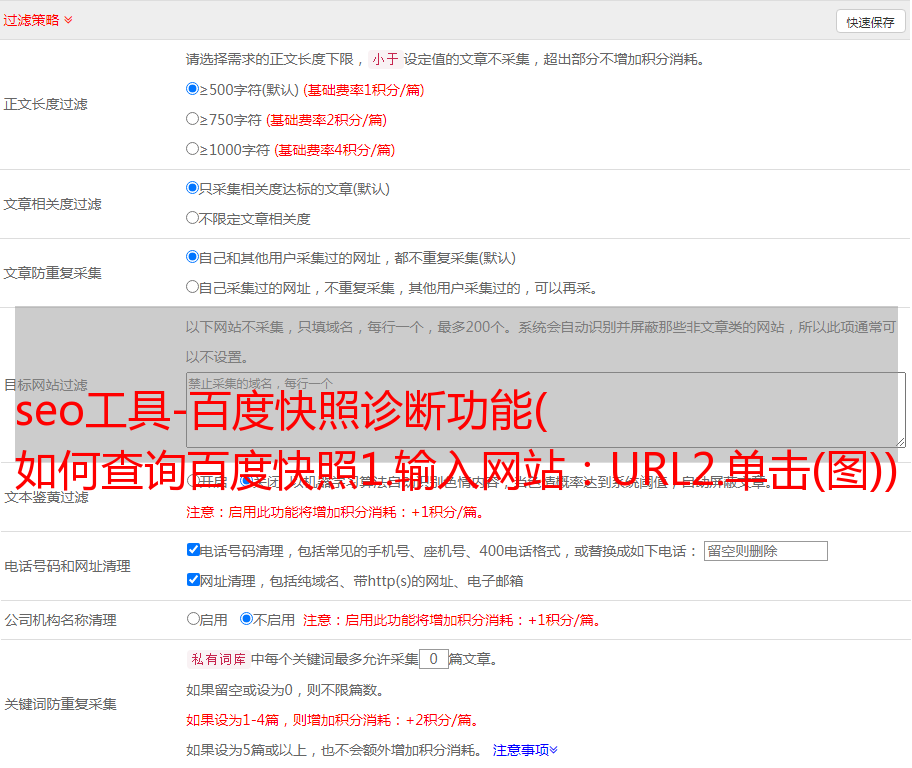The image size is (912, 768).
Task: Select 自己和其他用户采集过的网址 no-repeat option
Action: click(x=193, y=257)
